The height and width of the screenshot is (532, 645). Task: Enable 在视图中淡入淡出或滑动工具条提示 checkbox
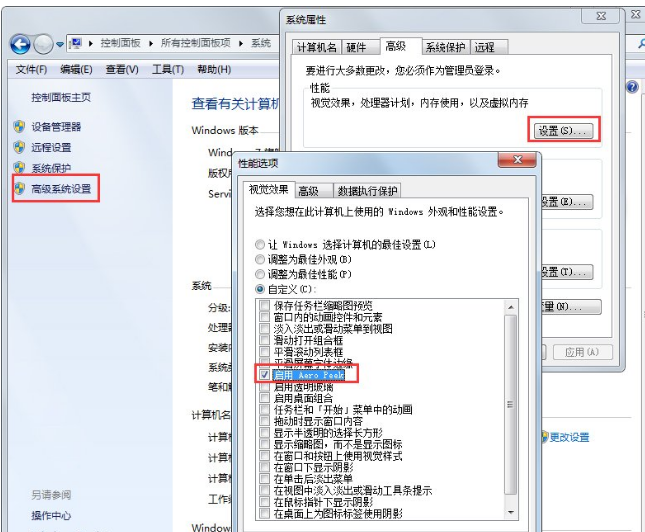264,490
